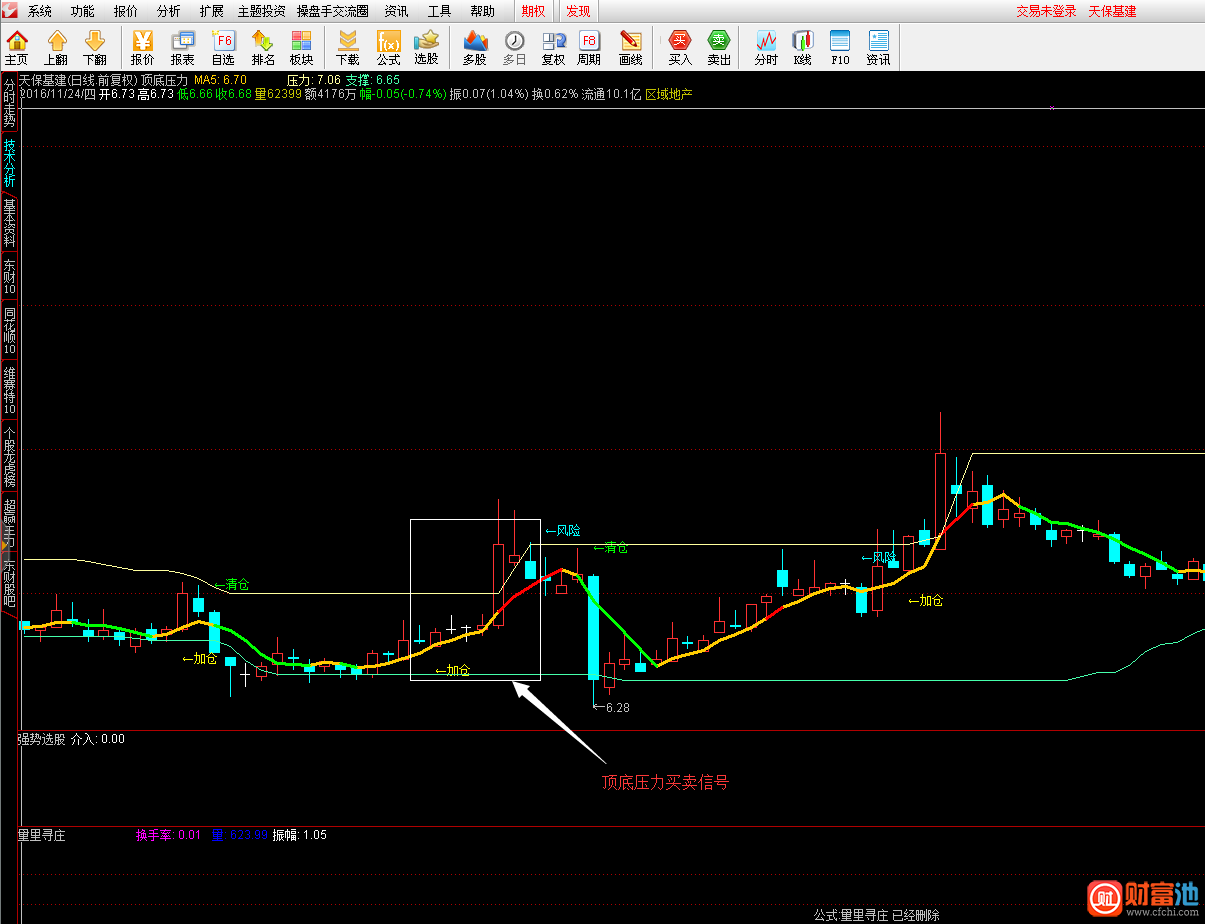1205x924 pixels.
Task: Open the 公式 formula manager icon
Action: (388, 47)
